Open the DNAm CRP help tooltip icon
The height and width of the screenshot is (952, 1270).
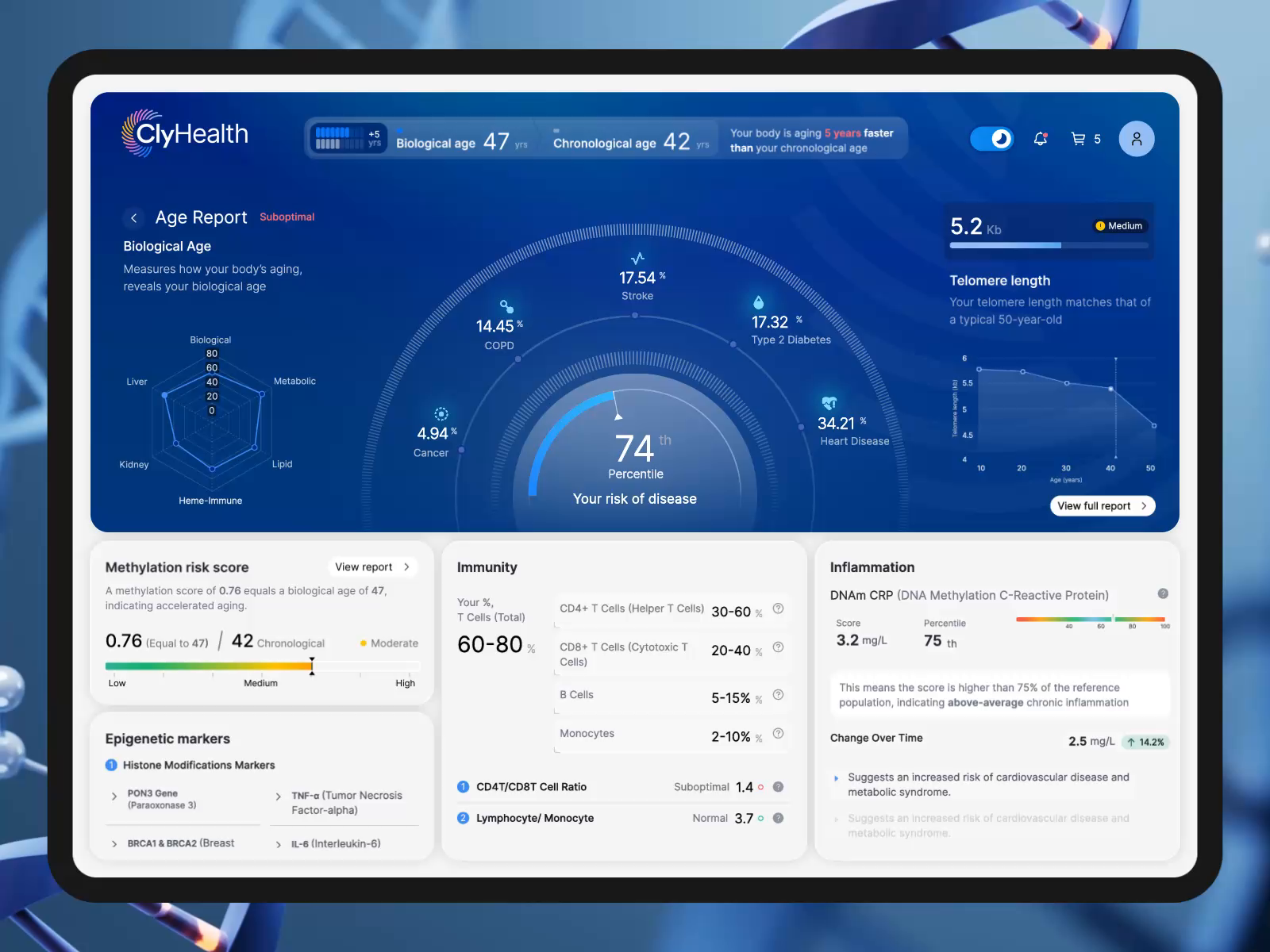[1164, 593]
